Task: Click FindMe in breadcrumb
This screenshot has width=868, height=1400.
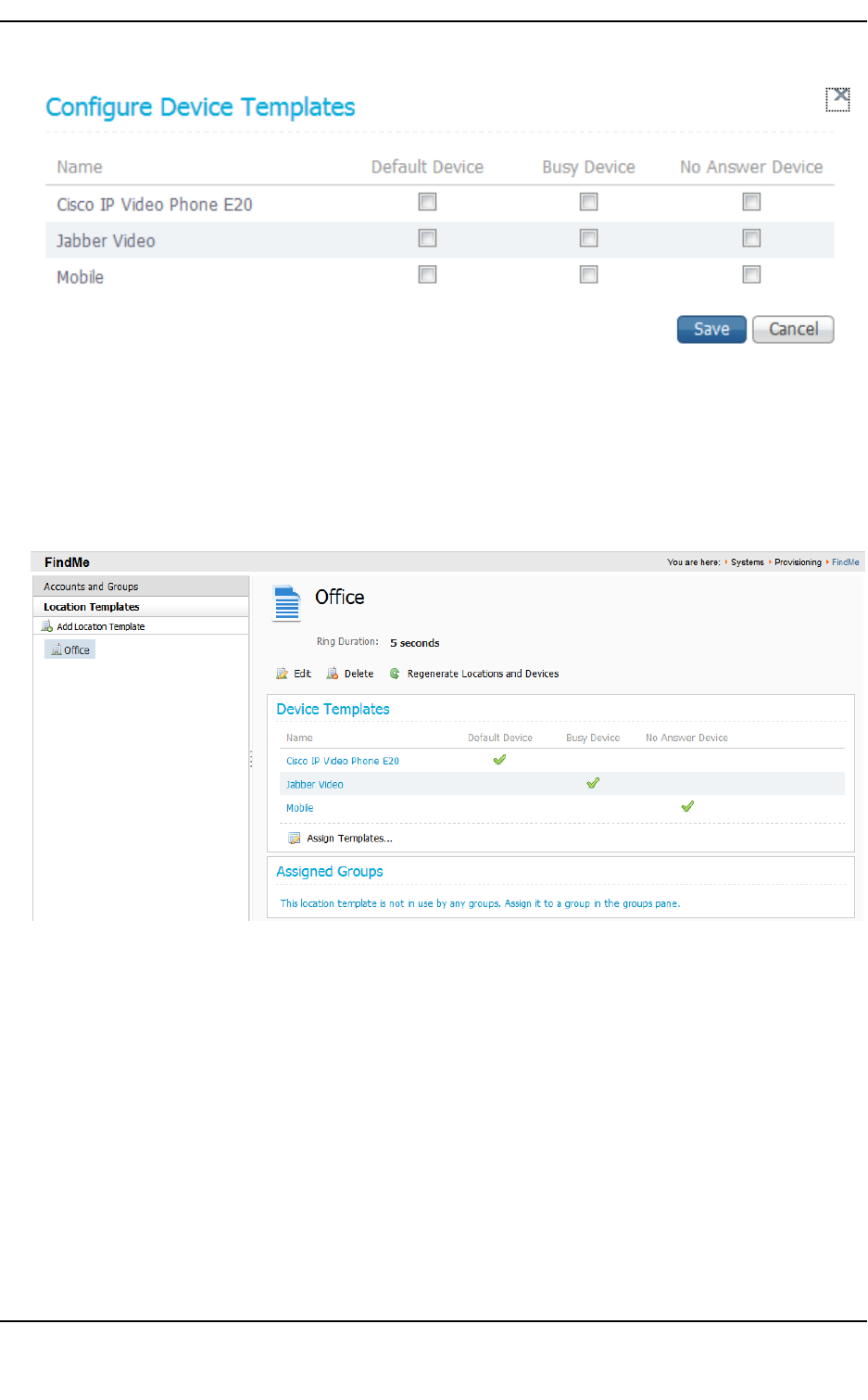Action: pos(846,562)
